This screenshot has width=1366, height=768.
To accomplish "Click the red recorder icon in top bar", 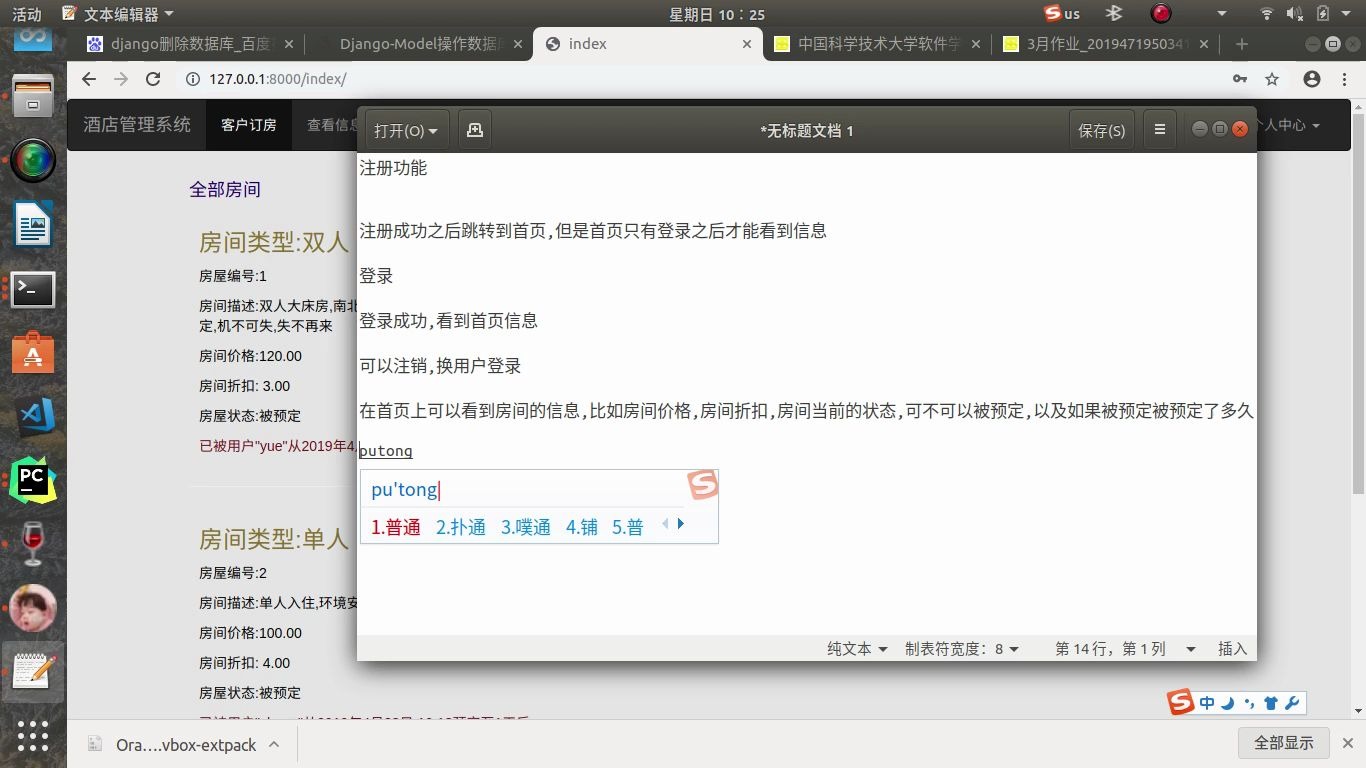I will point(1161,13).
